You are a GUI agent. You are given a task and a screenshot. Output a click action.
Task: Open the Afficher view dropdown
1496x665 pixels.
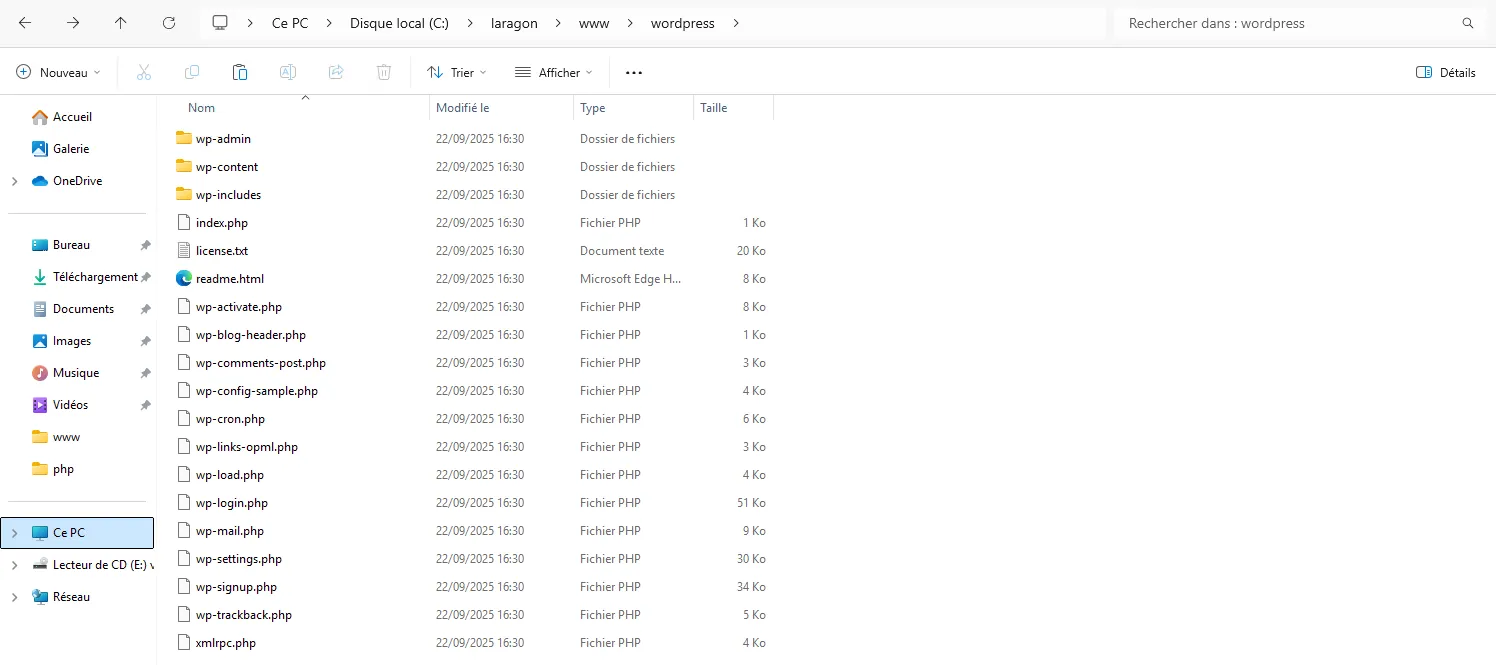click(553, 72)
